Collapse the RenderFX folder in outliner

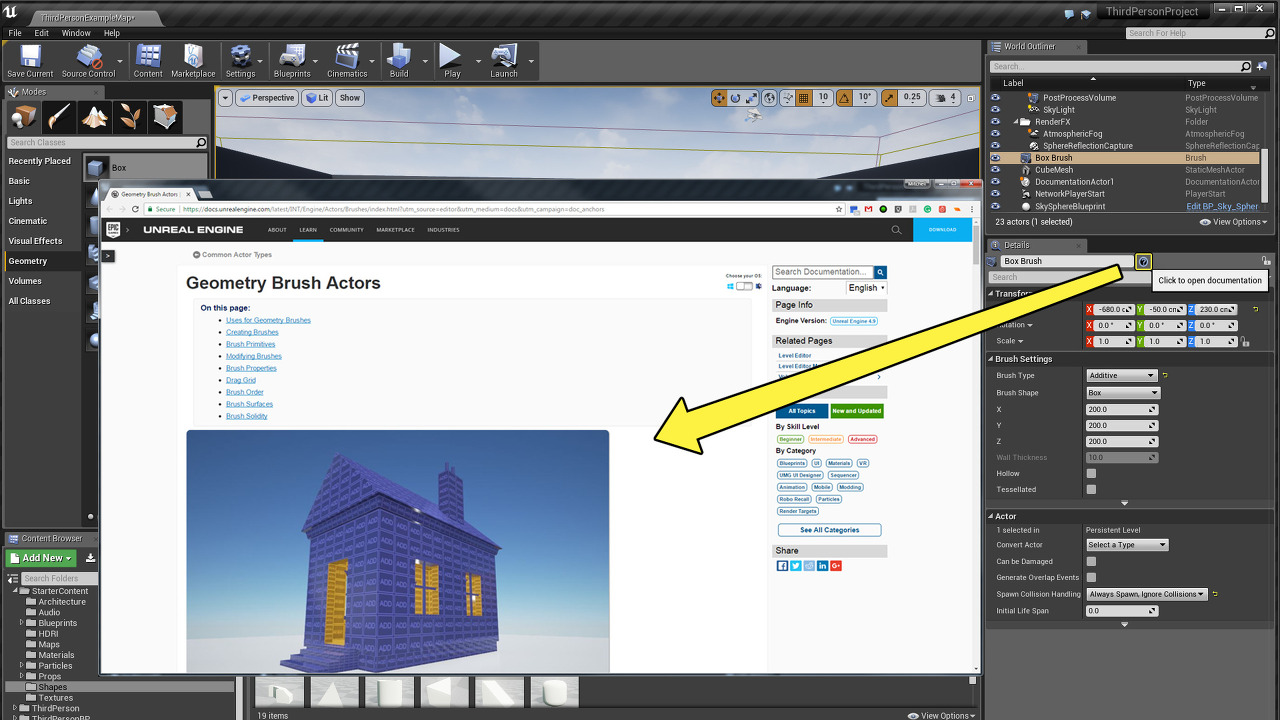point(1015,122)
